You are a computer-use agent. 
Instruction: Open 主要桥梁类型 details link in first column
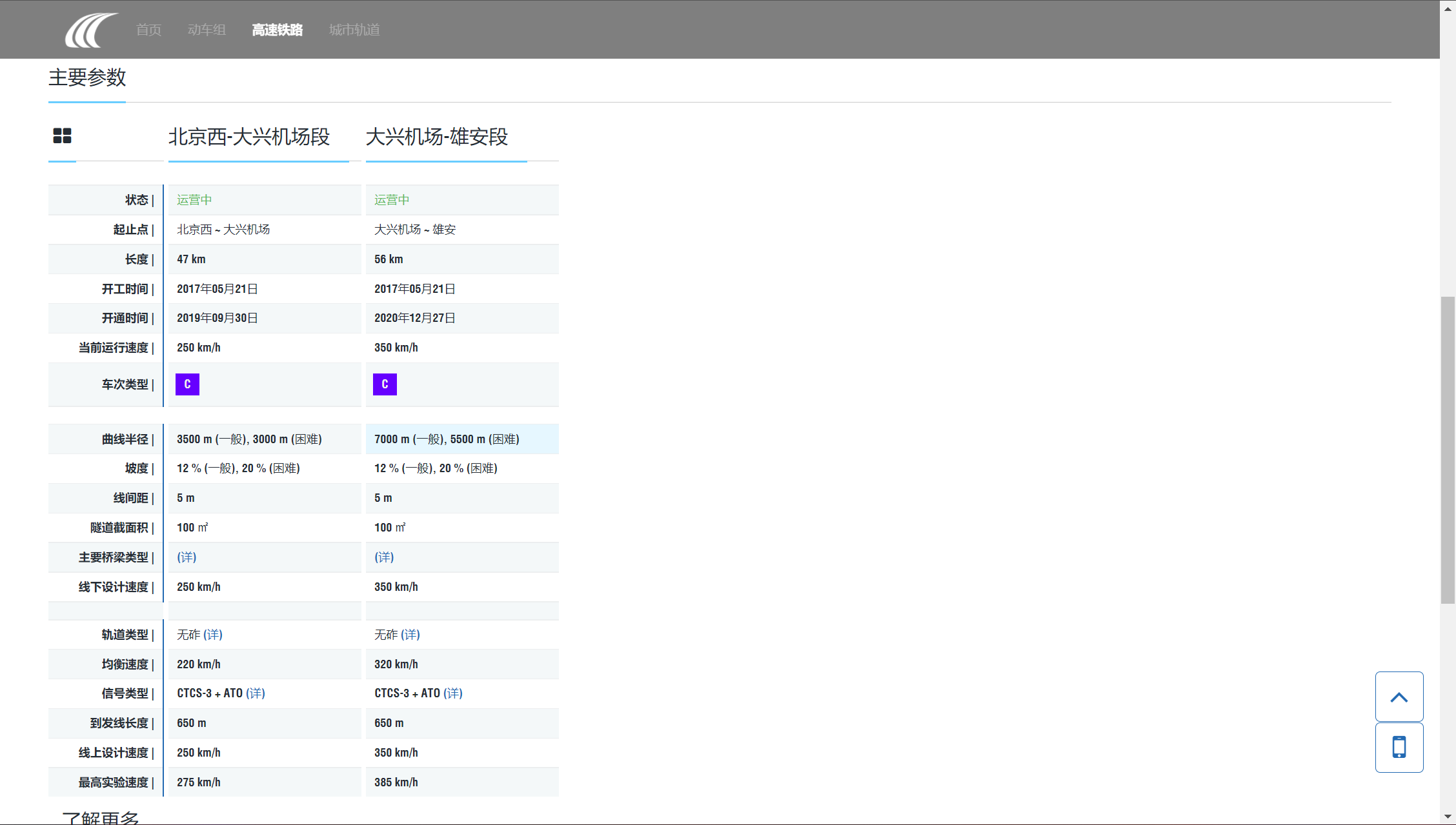tap(187, 557)
